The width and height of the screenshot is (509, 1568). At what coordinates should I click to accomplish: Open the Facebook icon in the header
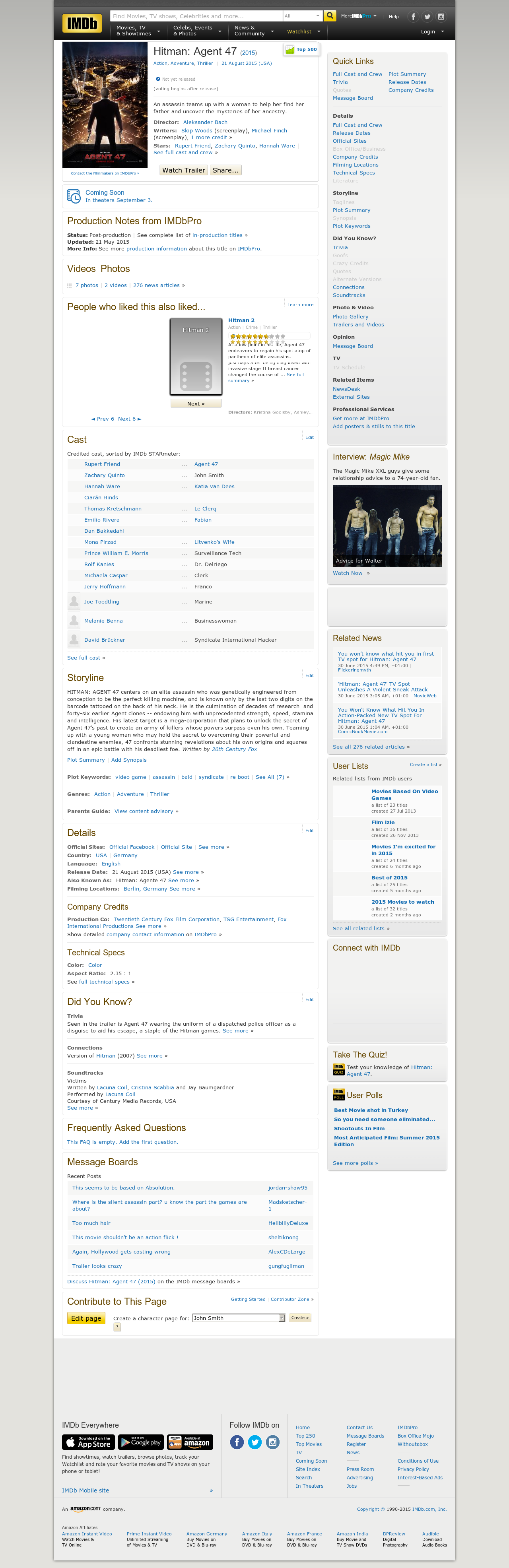pos(413,16)
